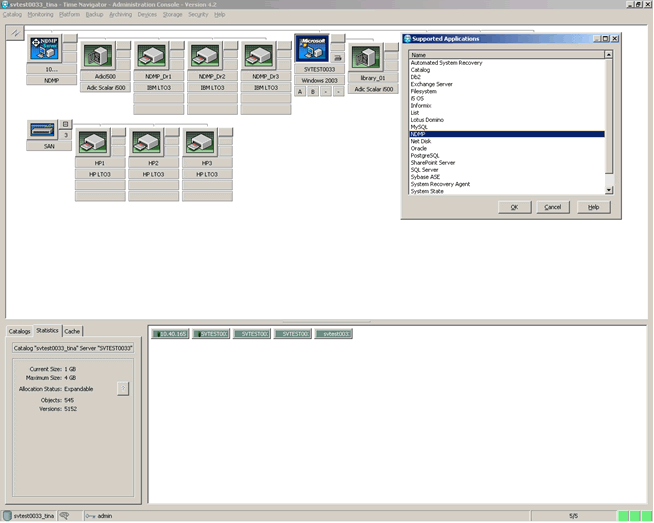Select the library_01 library icon

click(x=366, y=58)
